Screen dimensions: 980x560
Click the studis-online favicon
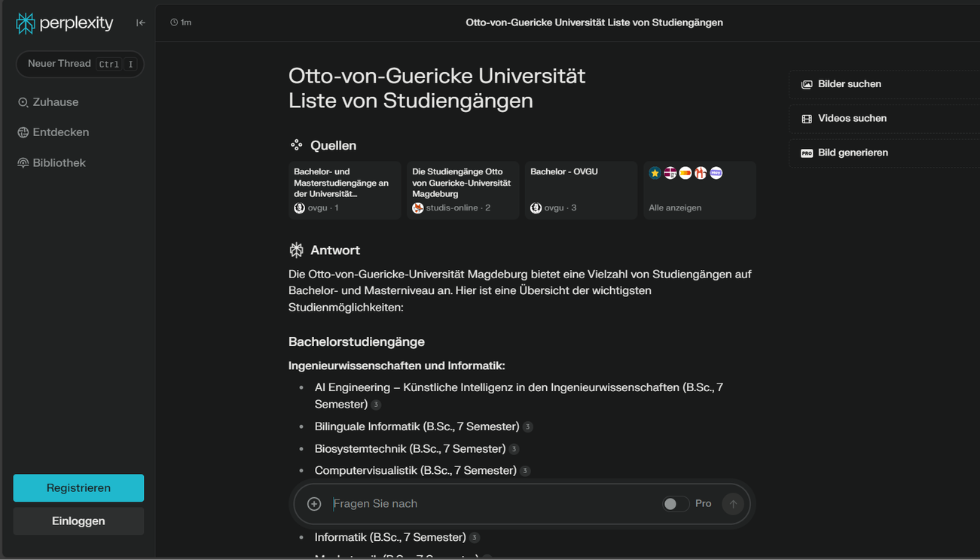pos(418,208)
